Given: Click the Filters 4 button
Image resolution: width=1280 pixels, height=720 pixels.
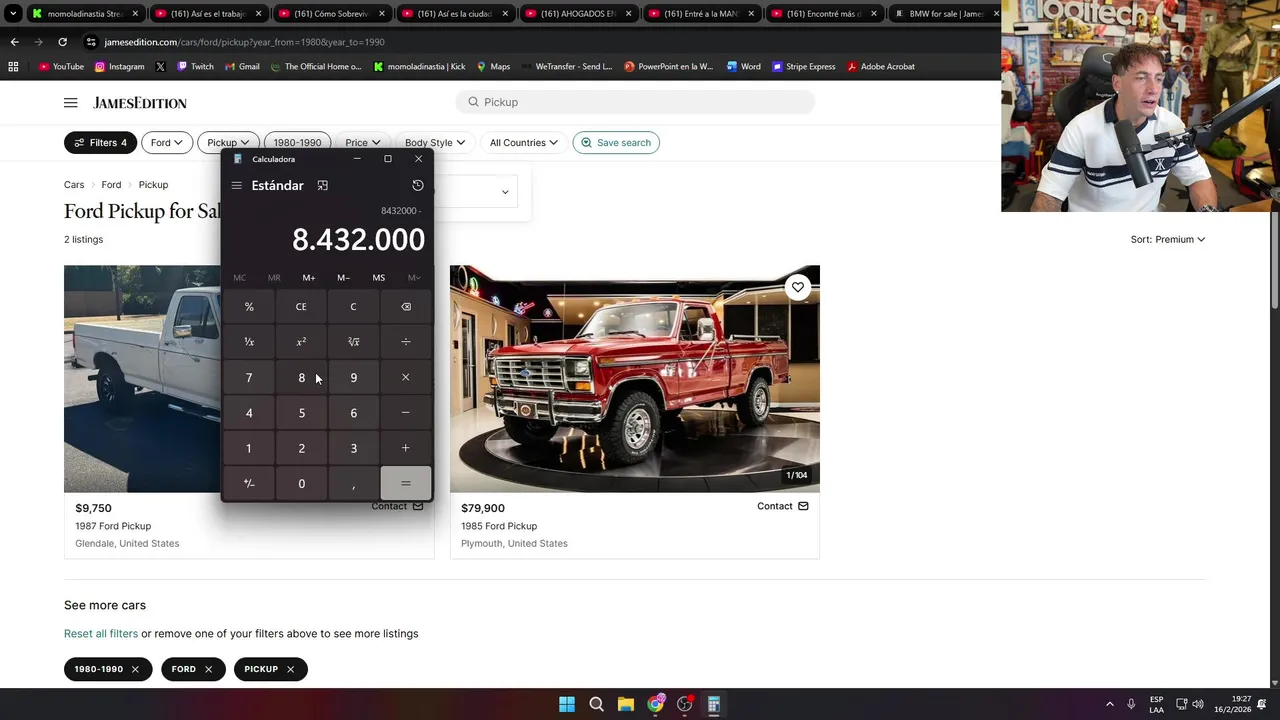Looking at the screenshot, I should (x=100, y=143).
